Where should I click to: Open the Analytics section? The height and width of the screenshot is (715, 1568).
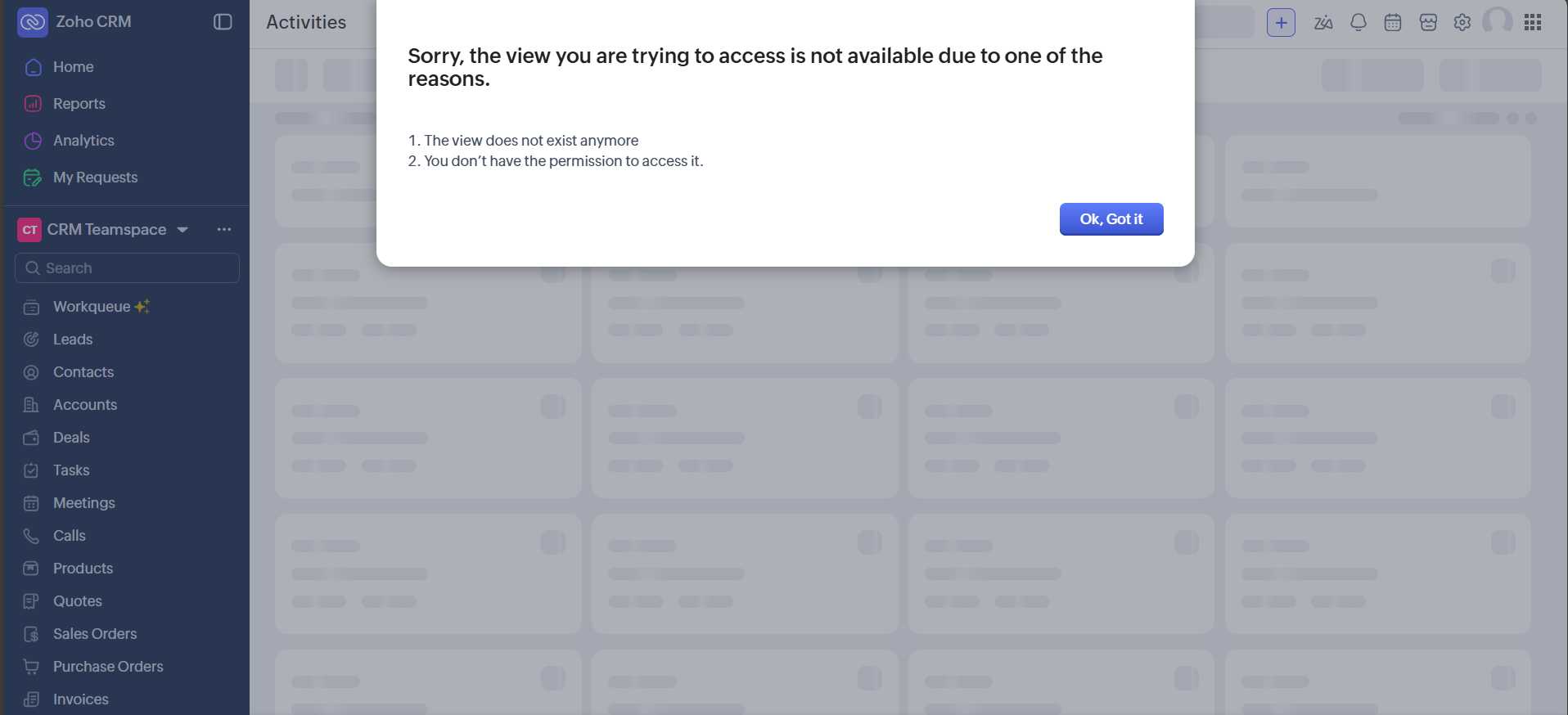(x=83, y=141)
